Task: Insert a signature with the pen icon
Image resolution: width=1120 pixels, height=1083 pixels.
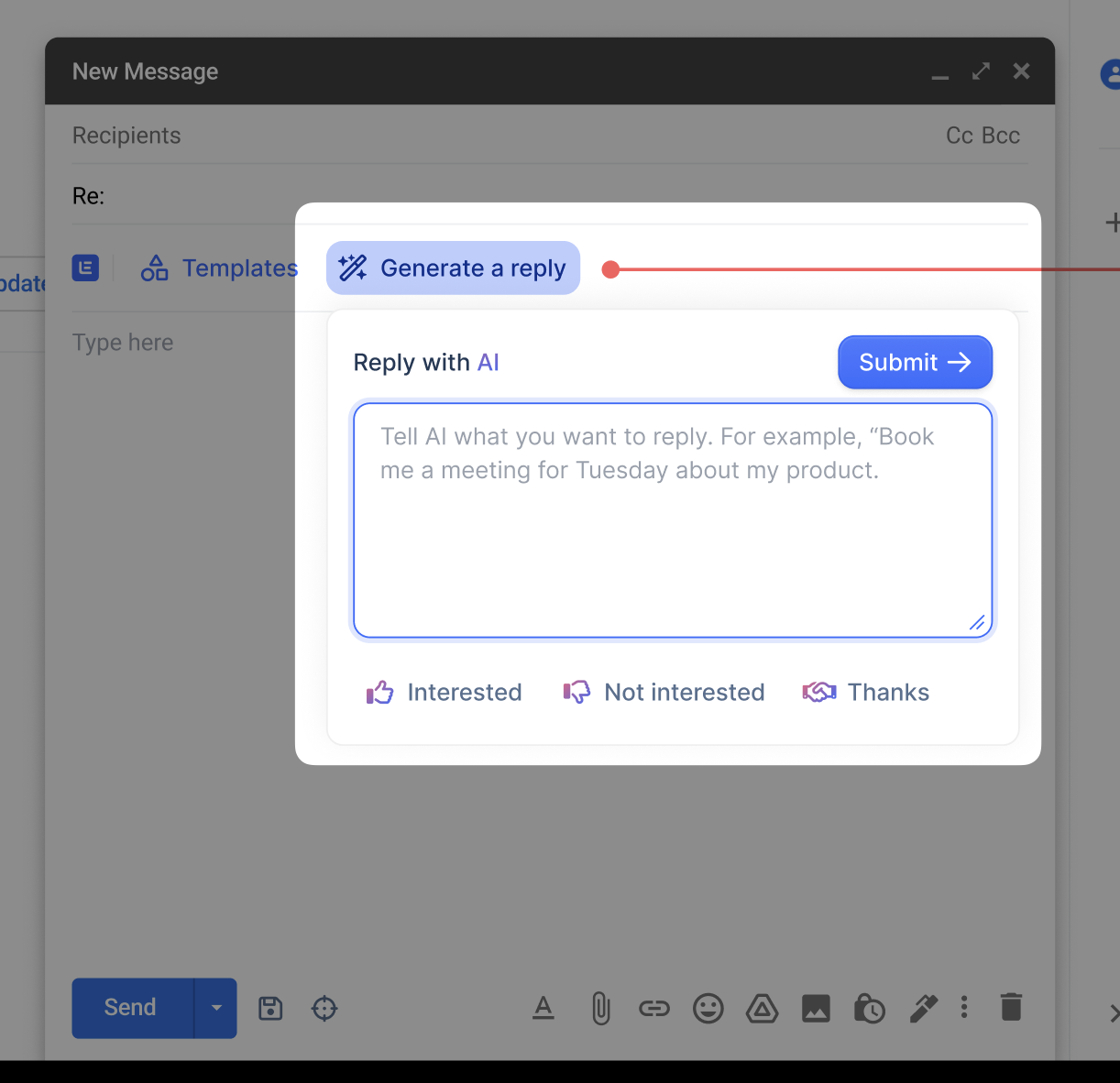Action: point(924,1008)
